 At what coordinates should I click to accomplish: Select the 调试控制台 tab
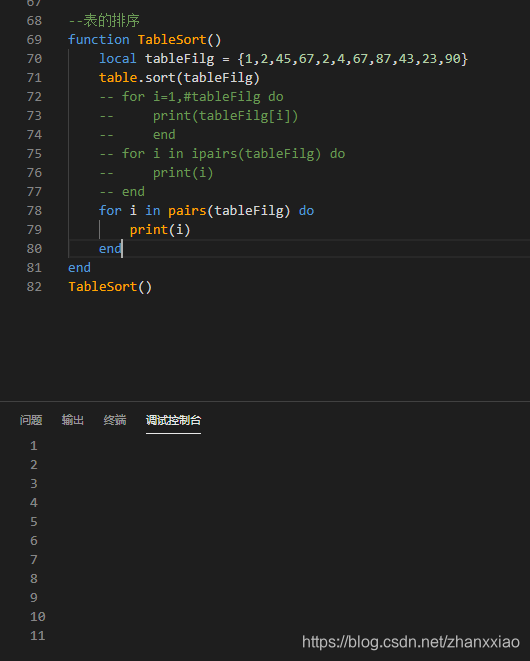173,420
